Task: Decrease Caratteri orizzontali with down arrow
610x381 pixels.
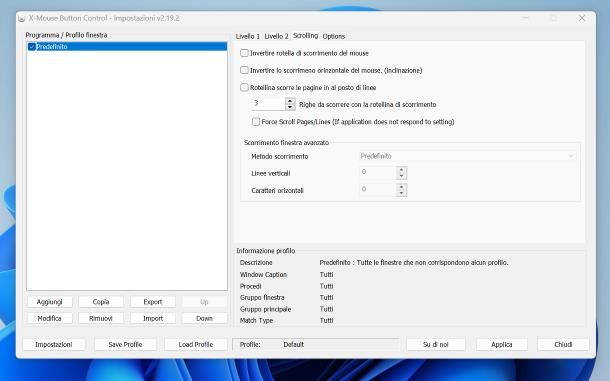Action: pyautogui.click(x=401, y=193)
